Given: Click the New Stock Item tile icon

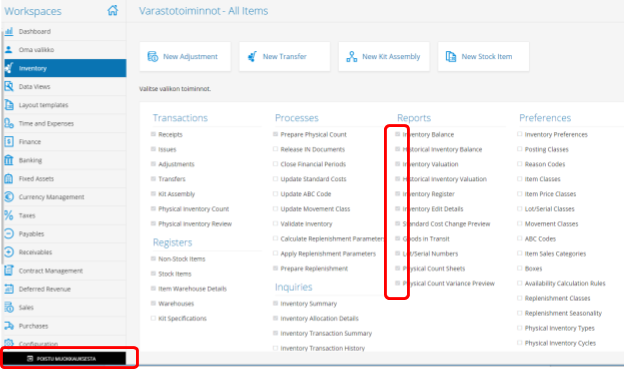Looking at the screenshot, I should [451, 57].
